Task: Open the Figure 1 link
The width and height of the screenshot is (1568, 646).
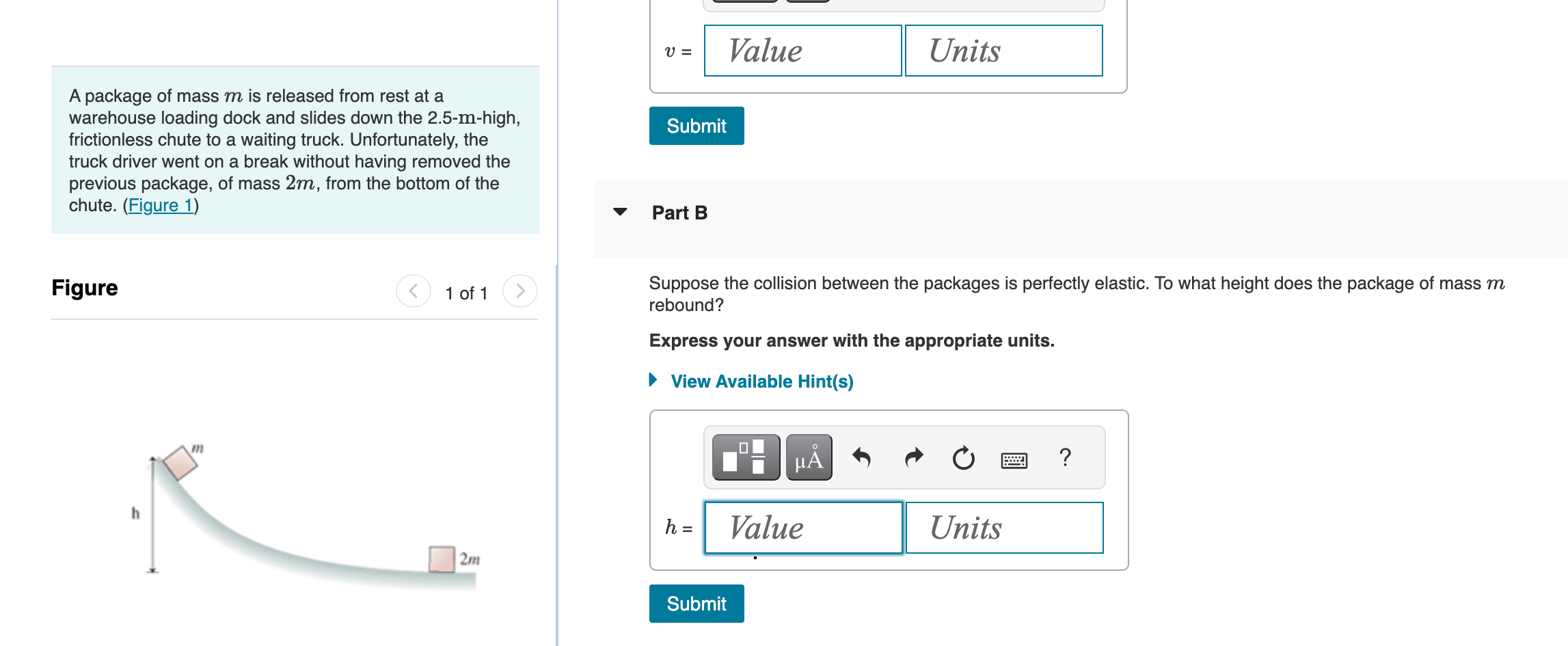Action: pos(160,204)
